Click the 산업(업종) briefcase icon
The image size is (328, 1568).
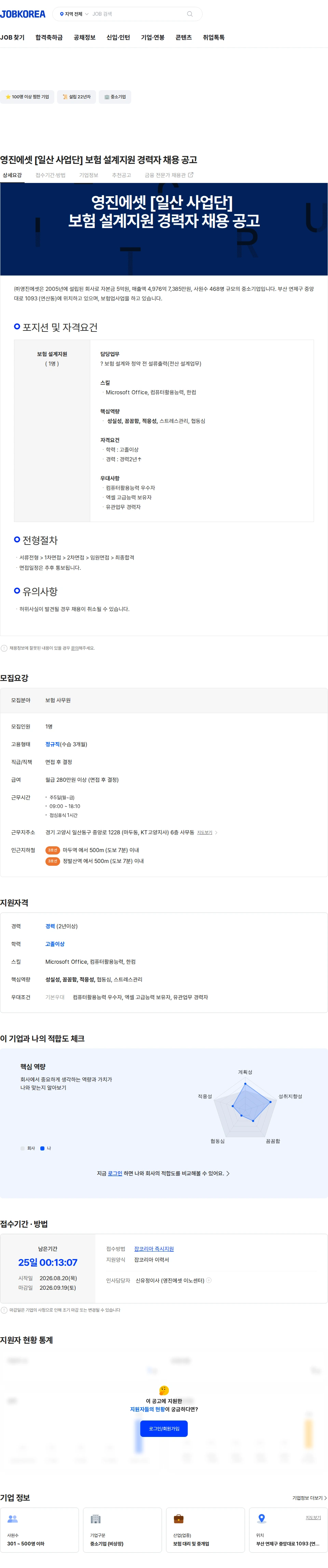coord(179,1519)
